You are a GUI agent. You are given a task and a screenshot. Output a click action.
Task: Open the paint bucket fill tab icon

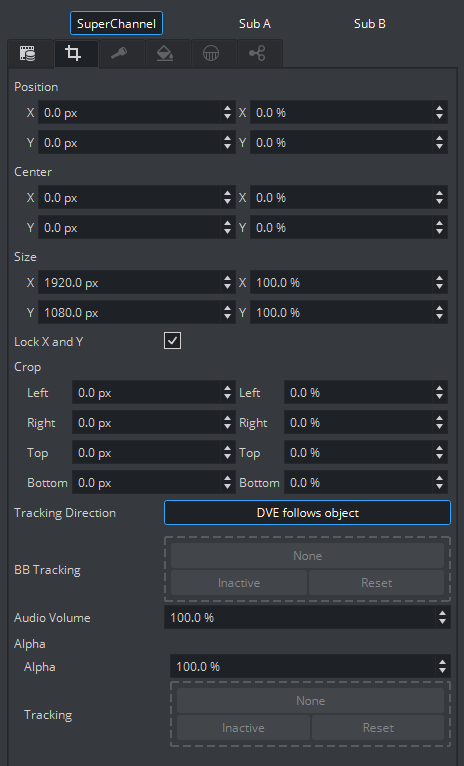165,53
